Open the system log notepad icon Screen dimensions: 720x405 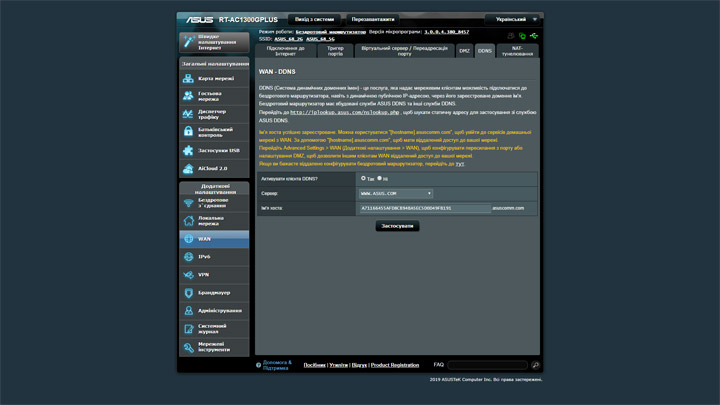pyautogui.click(x=188, y=329)
